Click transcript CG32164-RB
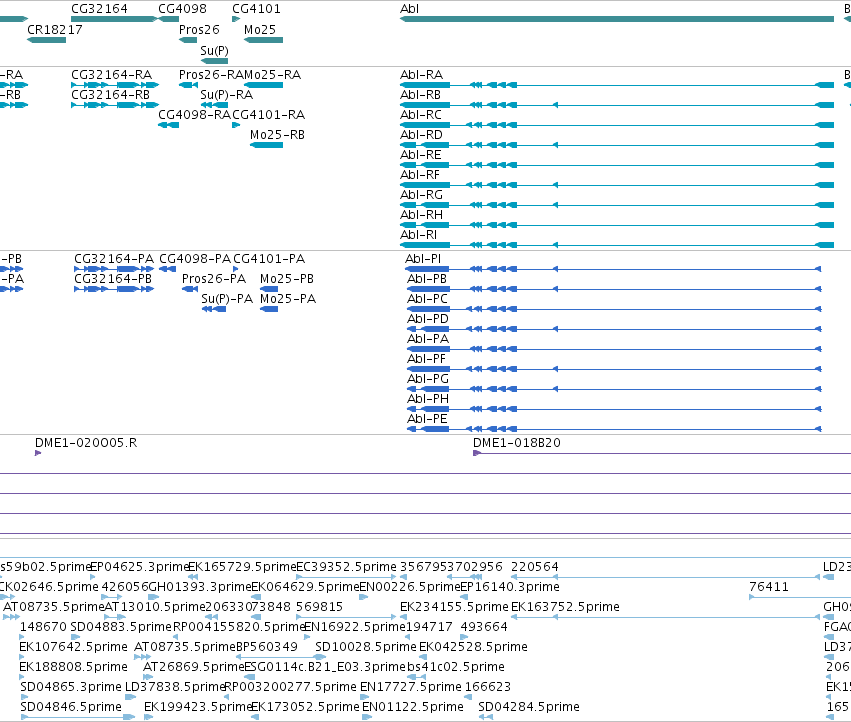Screen dimensions: 851x722 (x=115, y=105)
